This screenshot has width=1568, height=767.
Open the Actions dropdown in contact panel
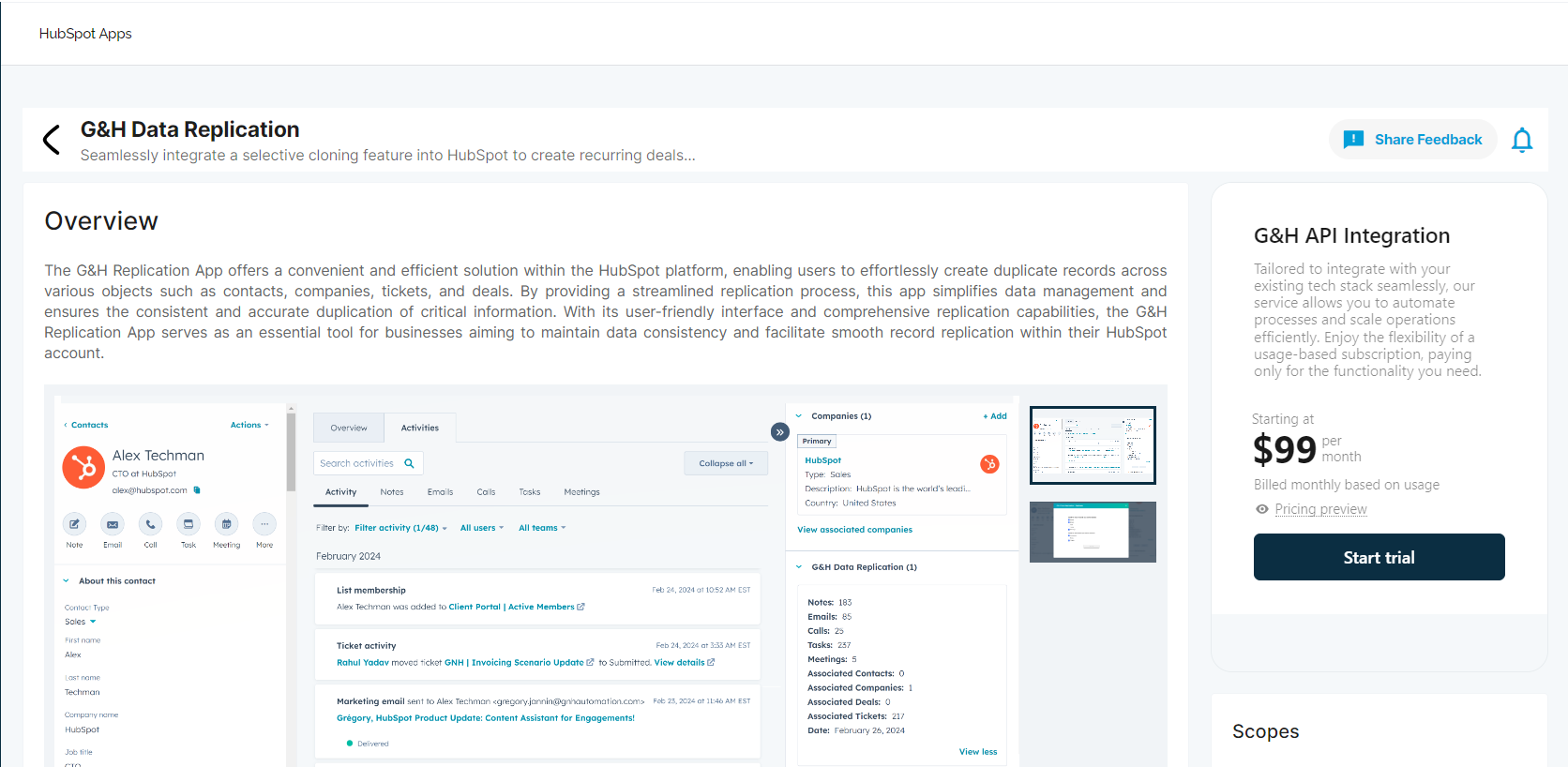(249, 425)
